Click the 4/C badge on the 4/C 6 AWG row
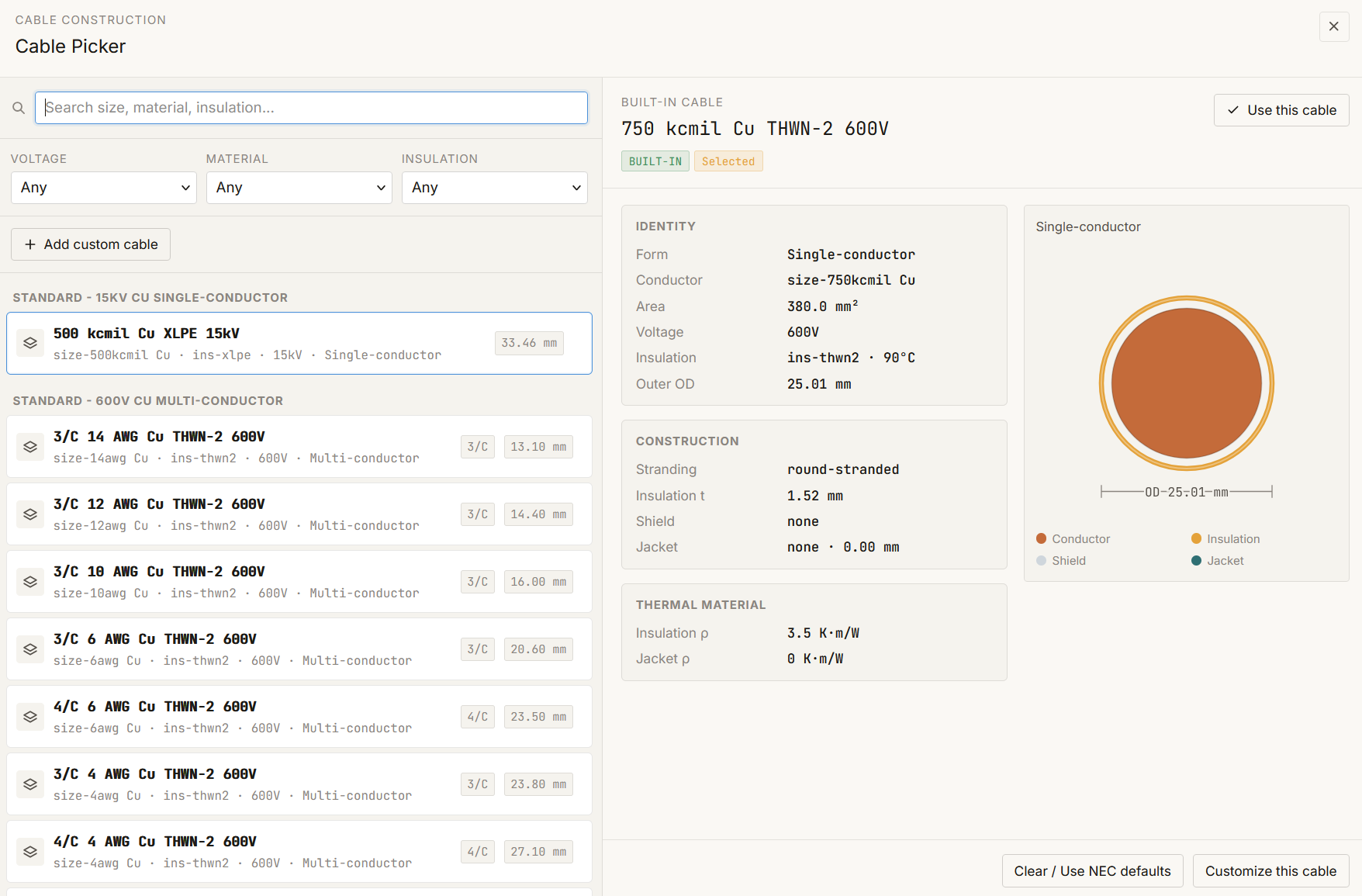Screen dimensions: 1362x896 478,717
